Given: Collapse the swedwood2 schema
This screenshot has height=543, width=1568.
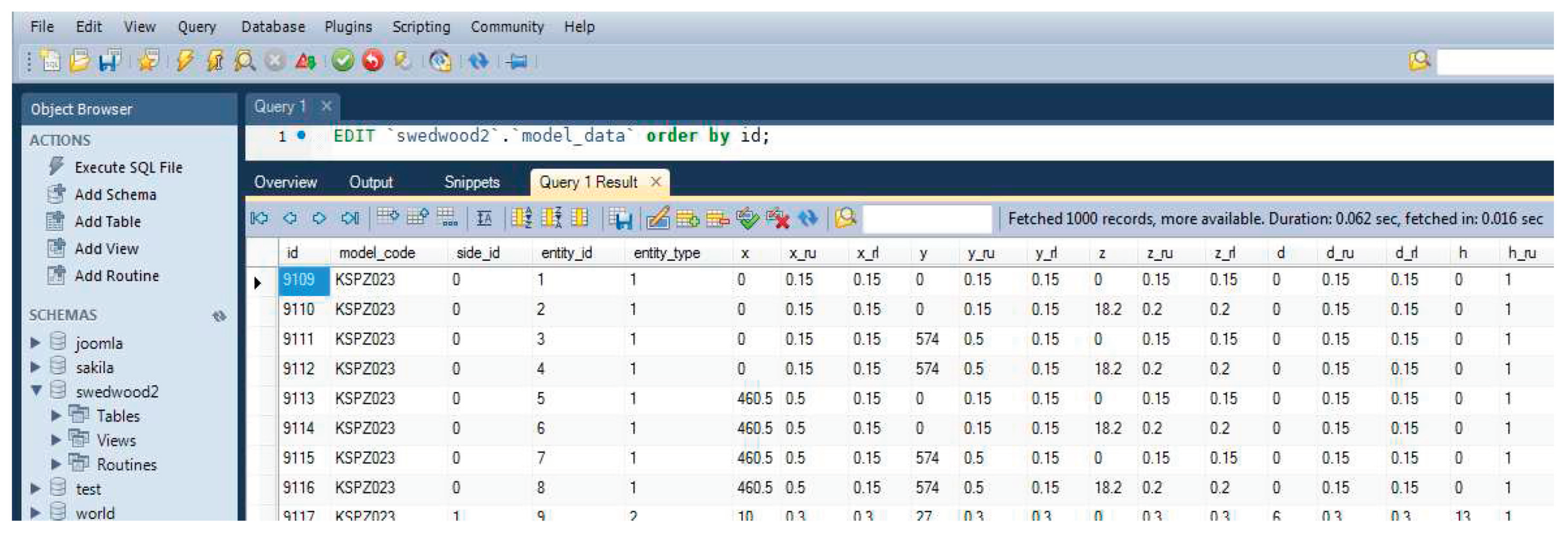Looking at the screenshot, I should click(36, 391).
